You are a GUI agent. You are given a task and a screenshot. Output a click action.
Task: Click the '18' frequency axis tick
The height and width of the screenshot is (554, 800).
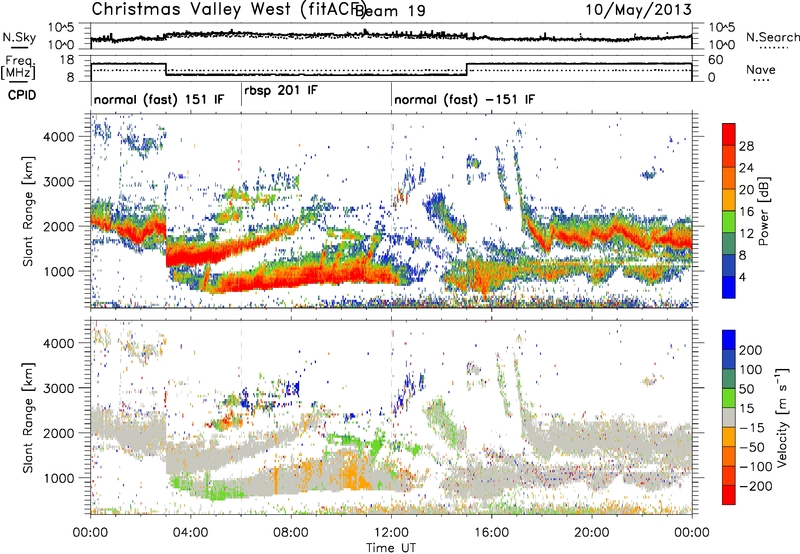(67, 60)
